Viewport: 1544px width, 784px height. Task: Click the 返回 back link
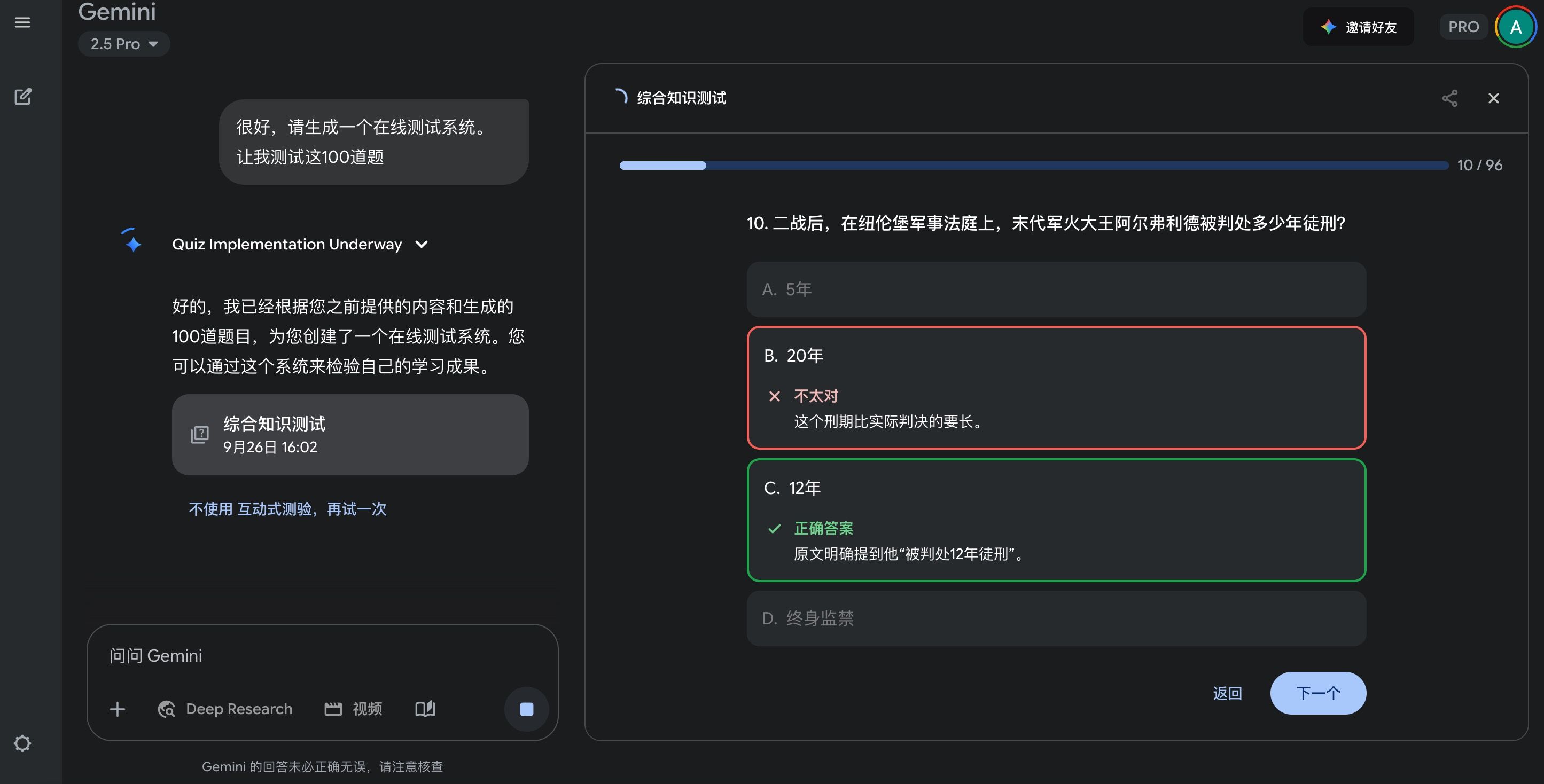[x=1227, y=693]
